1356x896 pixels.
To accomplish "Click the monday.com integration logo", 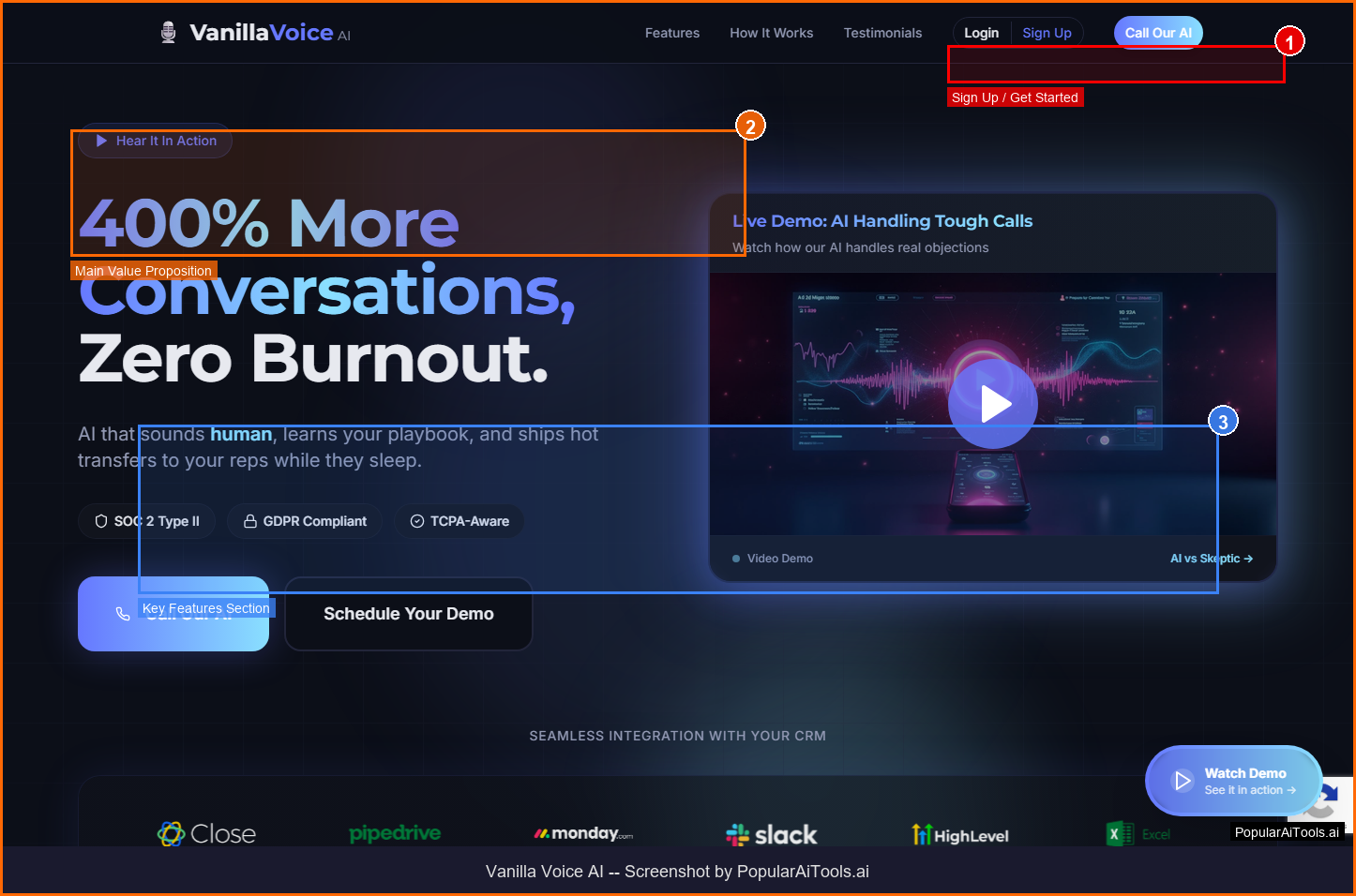I will tap(583, 833).
